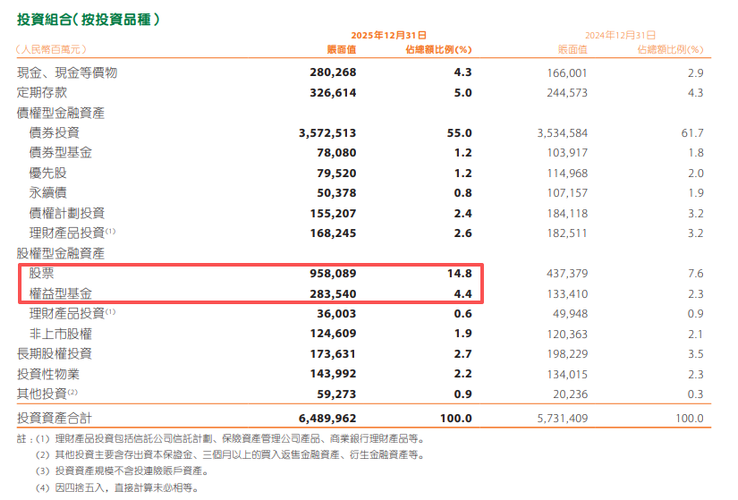Click the (人民幣百萬元) unit label
Viewport: 738px width, 500px height.
[x=51, y=49]
